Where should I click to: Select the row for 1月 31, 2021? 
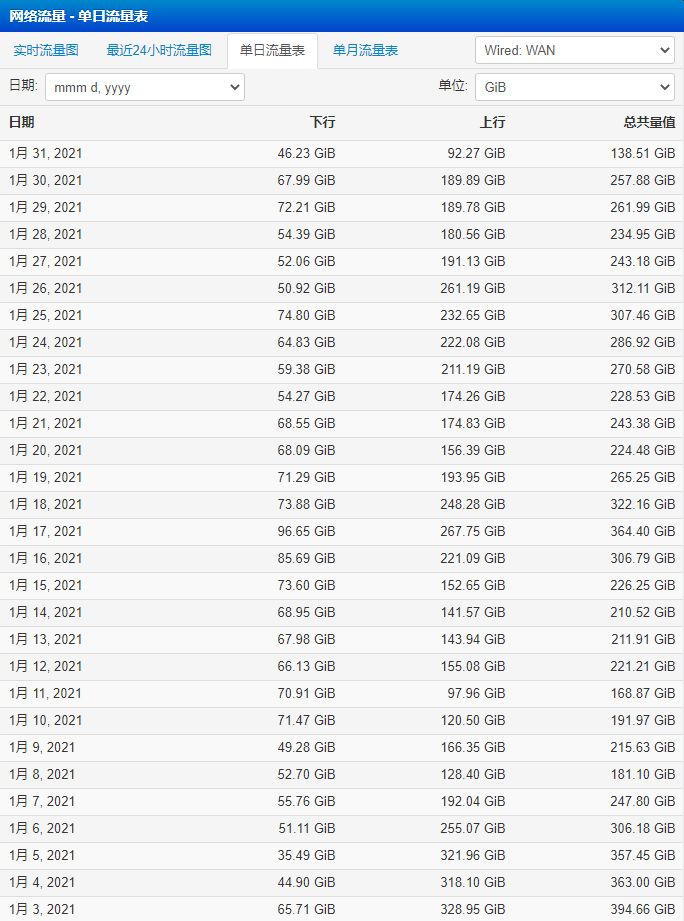(x=342, y=154)
